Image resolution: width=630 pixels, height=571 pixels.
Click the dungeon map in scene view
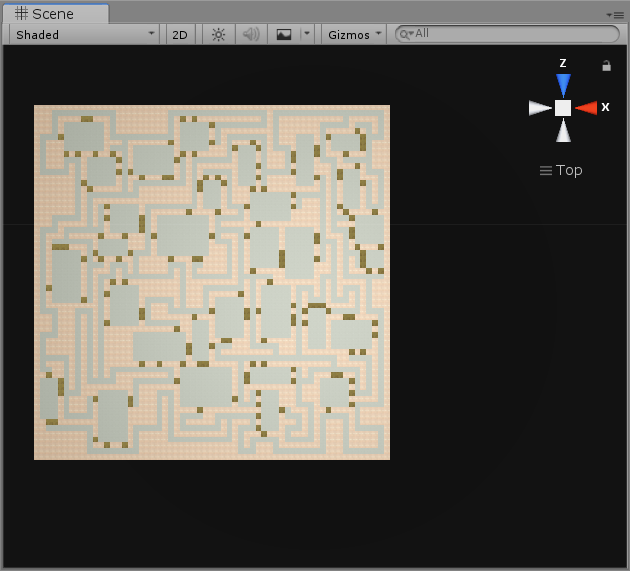point(212,282)
